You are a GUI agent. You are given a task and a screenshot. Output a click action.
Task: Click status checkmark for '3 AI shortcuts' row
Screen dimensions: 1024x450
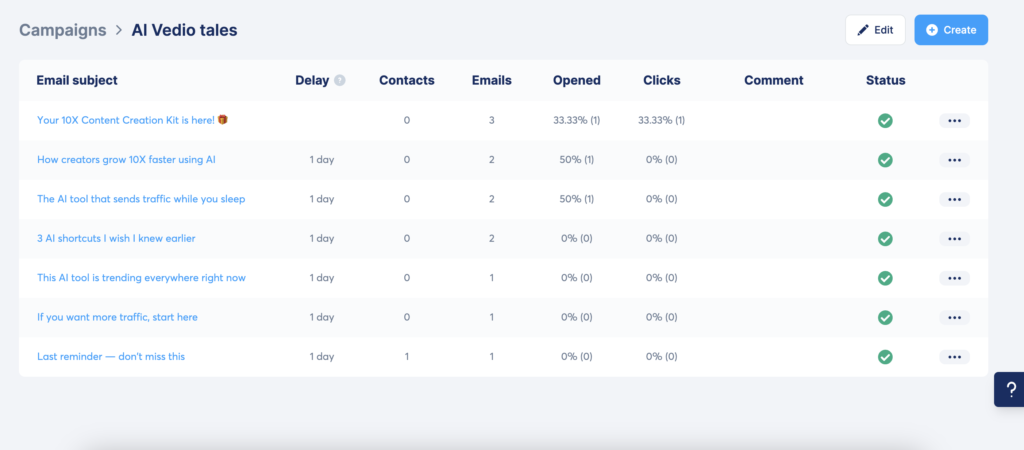[x=885, y=239]
